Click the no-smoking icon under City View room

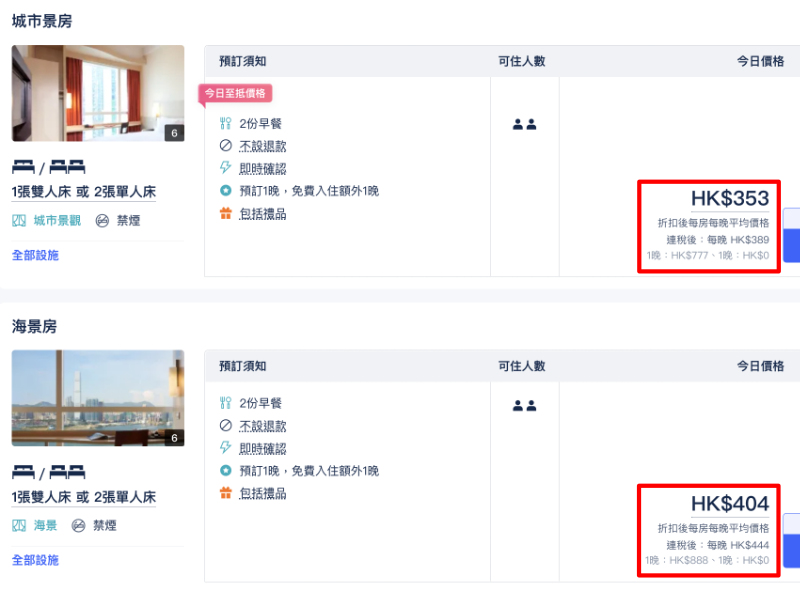coord(102,220)
